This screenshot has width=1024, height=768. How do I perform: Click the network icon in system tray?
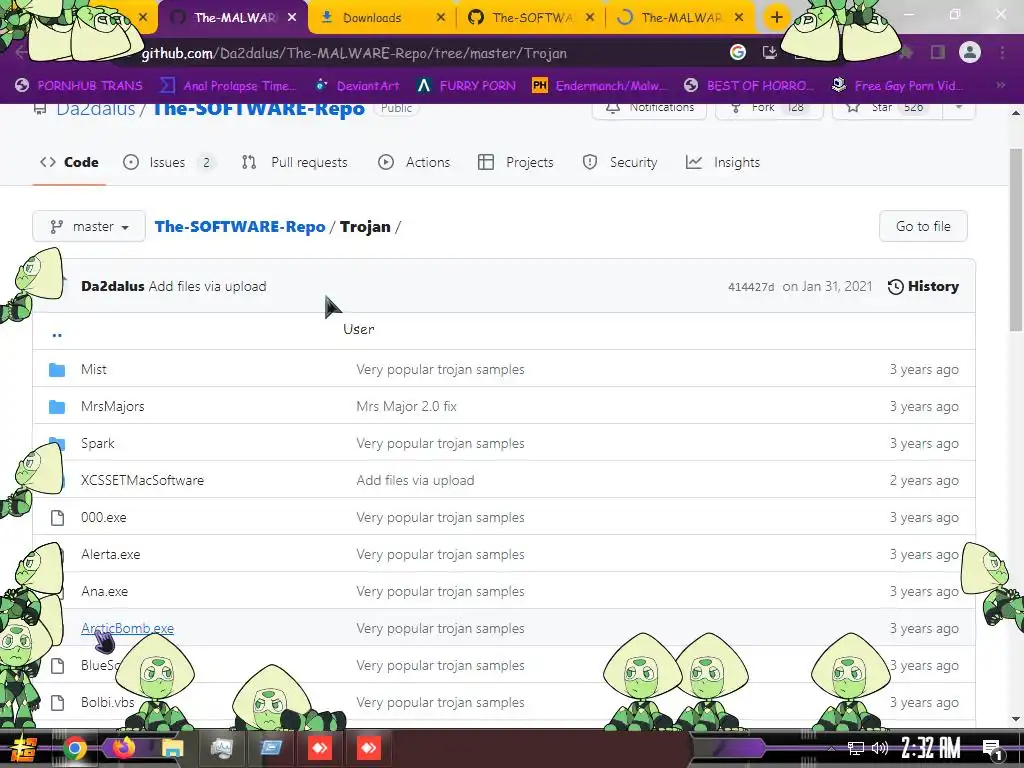pyautogui.click(x=856, y=748)
